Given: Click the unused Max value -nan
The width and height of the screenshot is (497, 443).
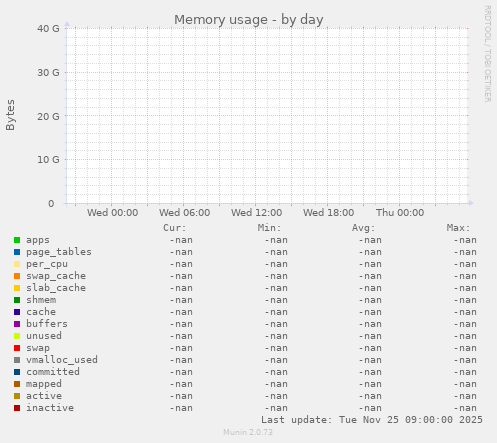Looking at the screenshot, I should point(465,336).
